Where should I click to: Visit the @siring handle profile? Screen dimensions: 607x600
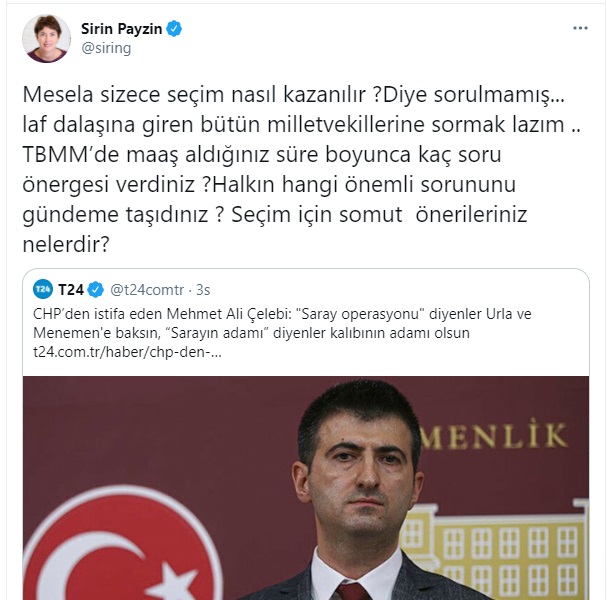point(106,48)
